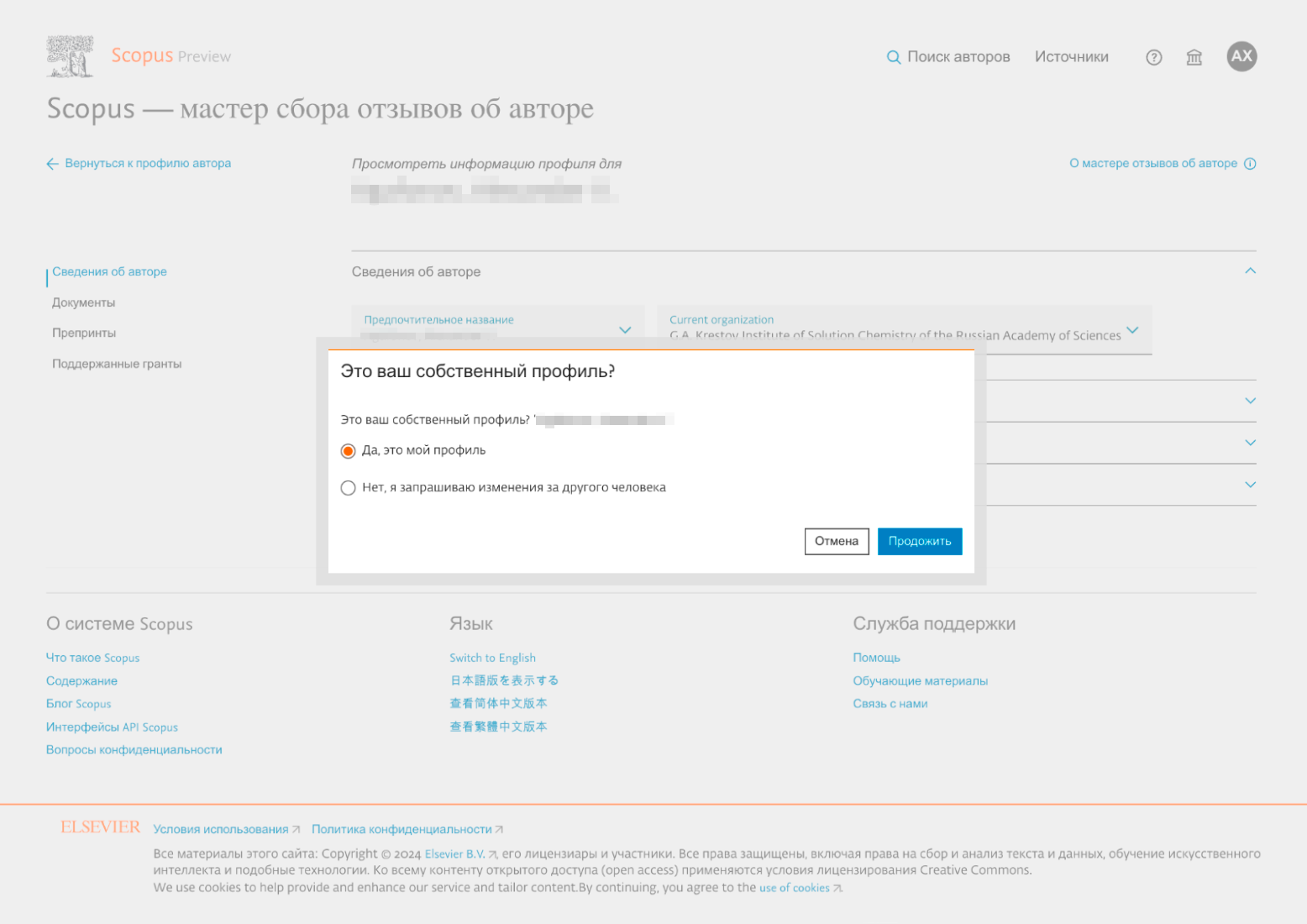Select Документы sidebar item
1307x924 pixels.
(83, 302)
